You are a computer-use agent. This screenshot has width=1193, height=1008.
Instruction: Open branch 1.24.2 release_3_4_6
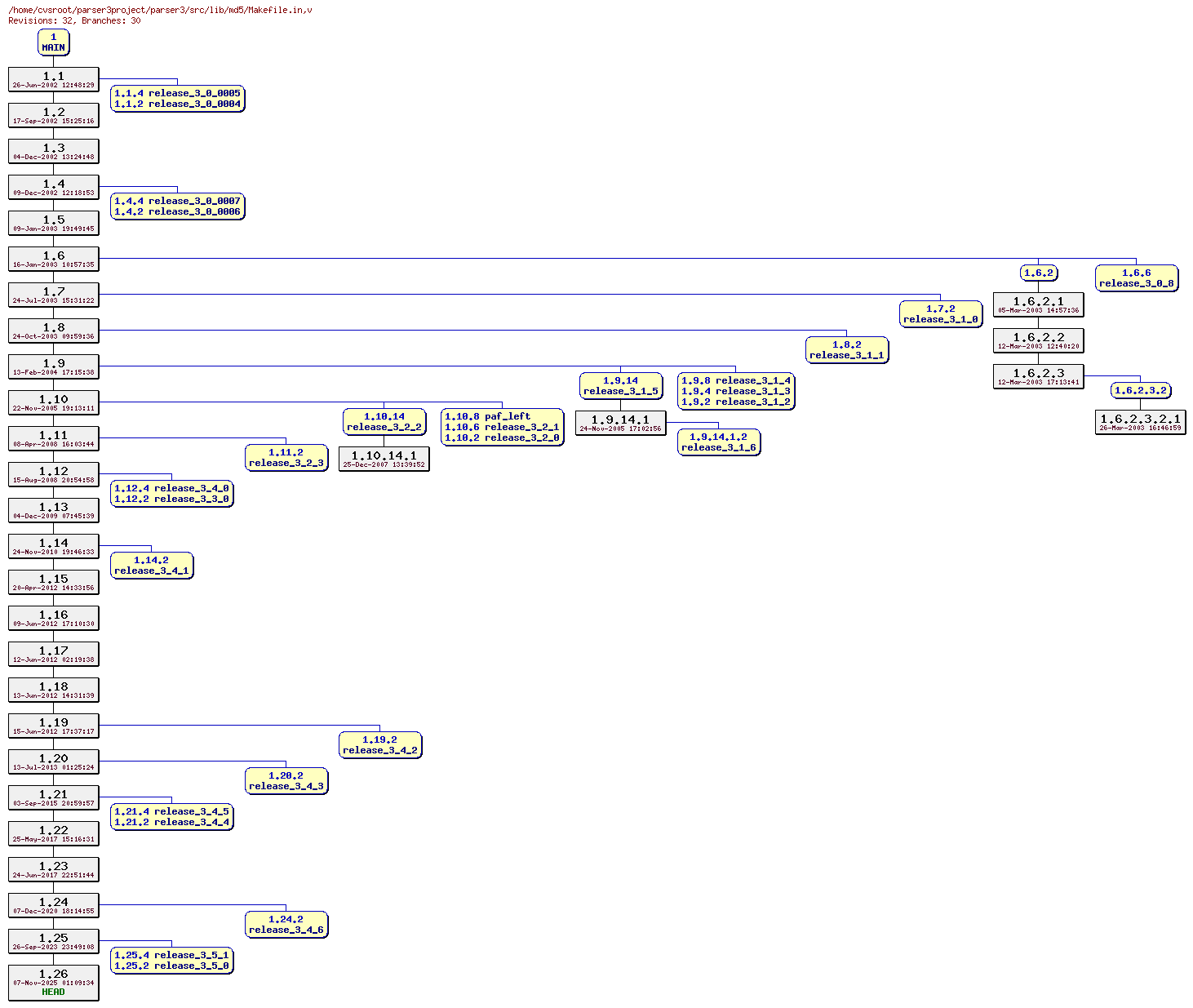(286, 925)
